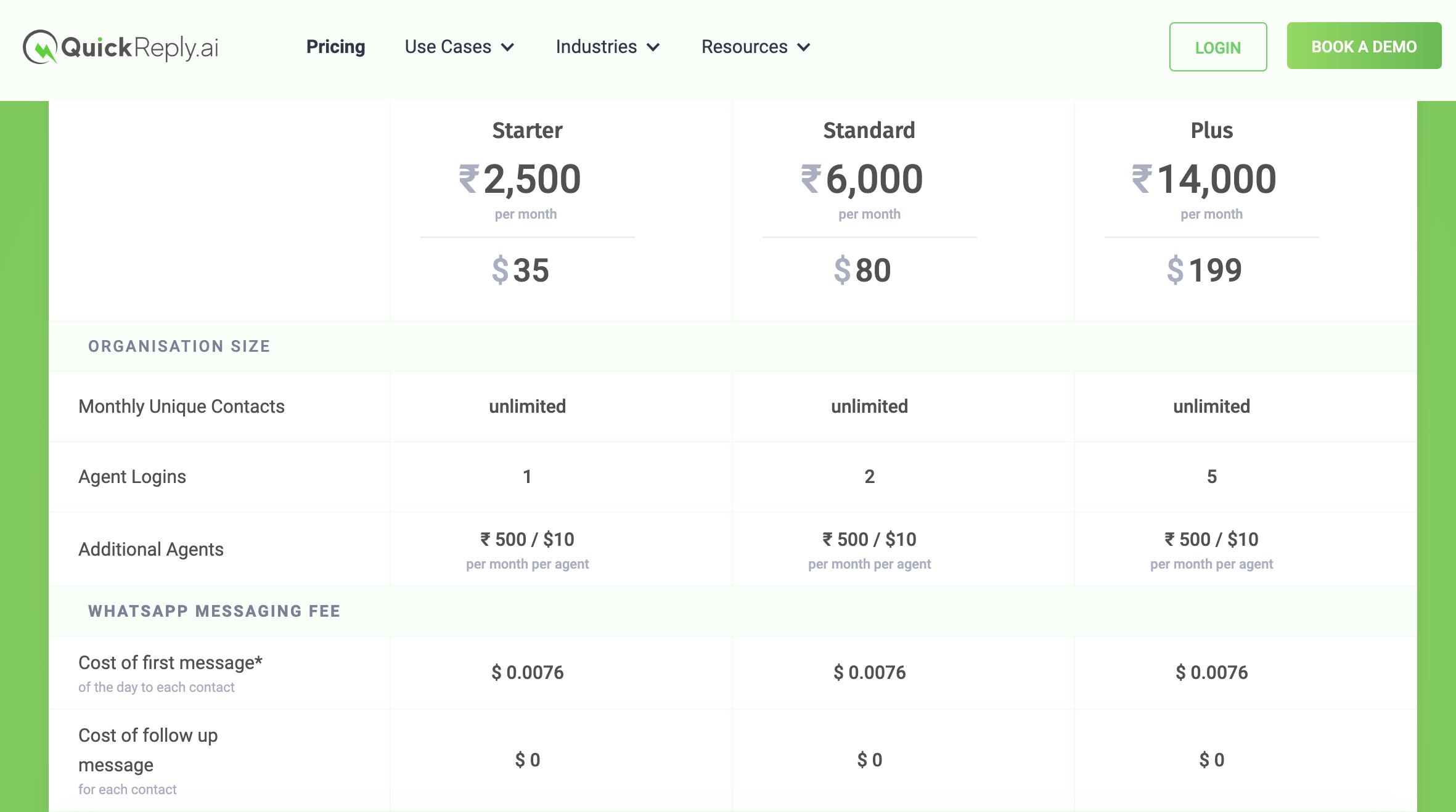The image size is (1456, 812).
Task: Click the Industries menu label
Action: [596, 47]
